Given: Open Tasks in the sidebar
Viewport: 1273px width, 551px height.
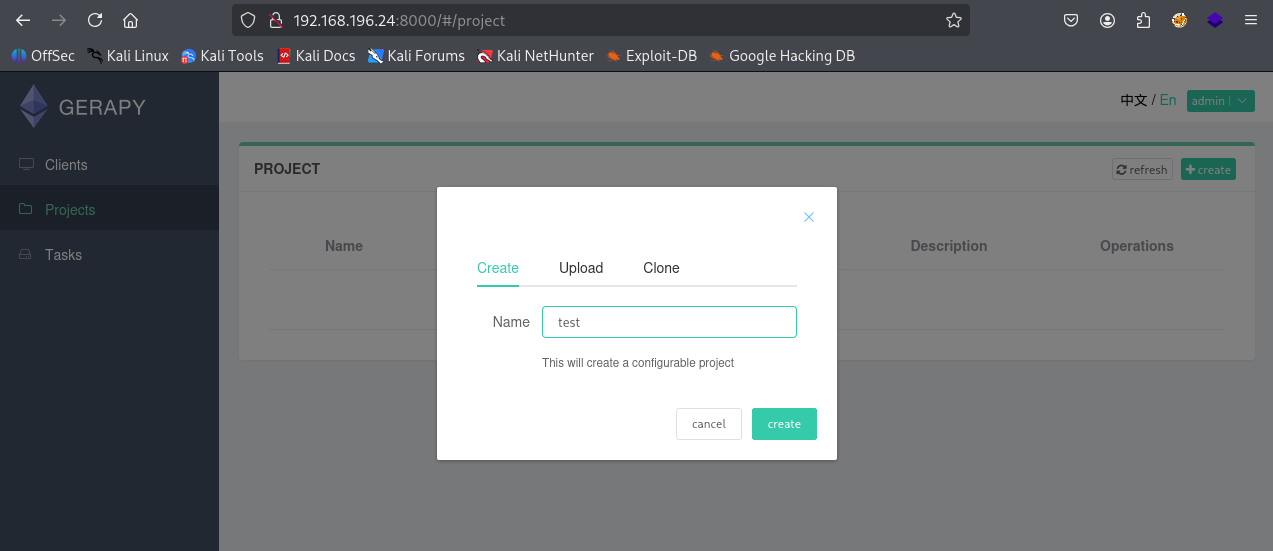Looking at the screenshot, I should tap(63, 255).
